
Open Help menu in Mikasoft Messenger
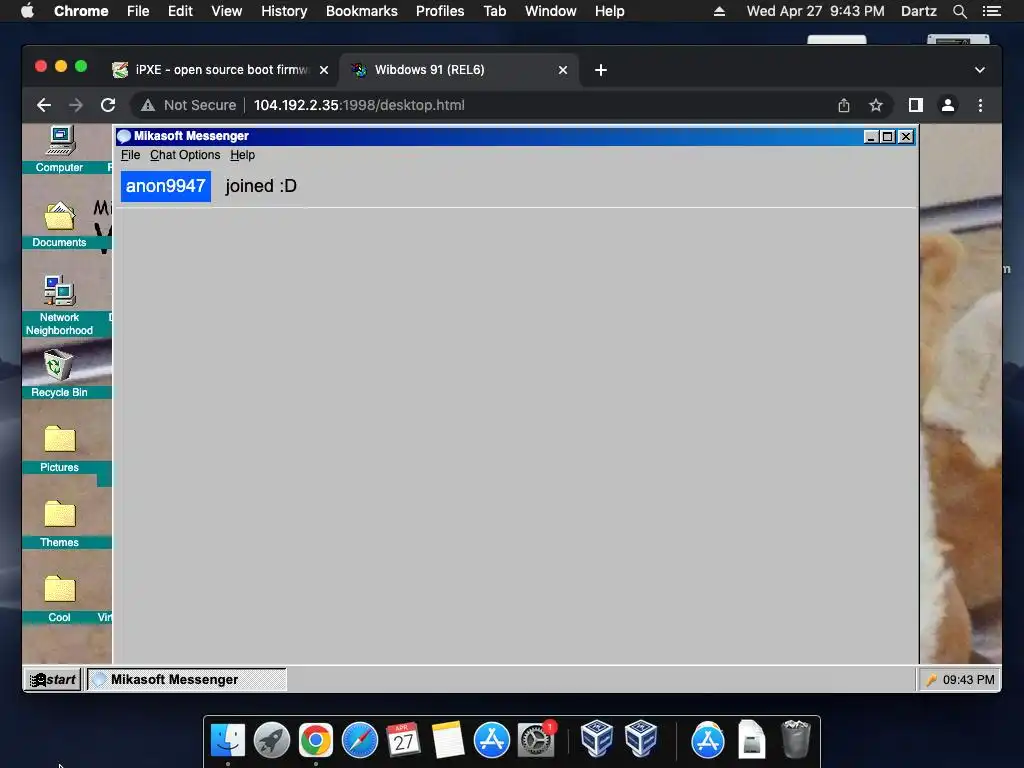(x=242, y=155)
